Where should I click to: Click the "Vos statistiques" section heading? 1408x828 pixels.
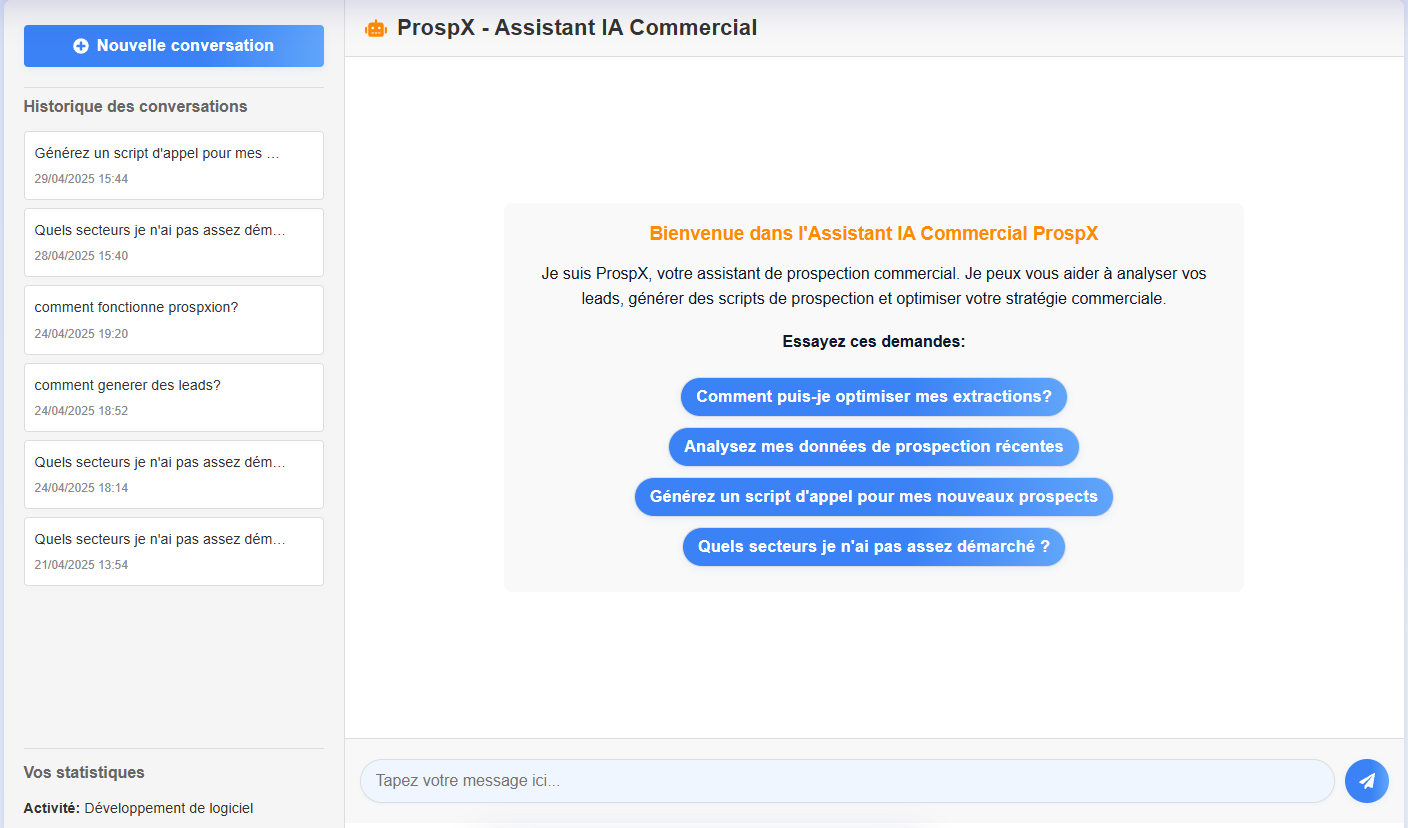pyautogui.click(x=84, y=772)
